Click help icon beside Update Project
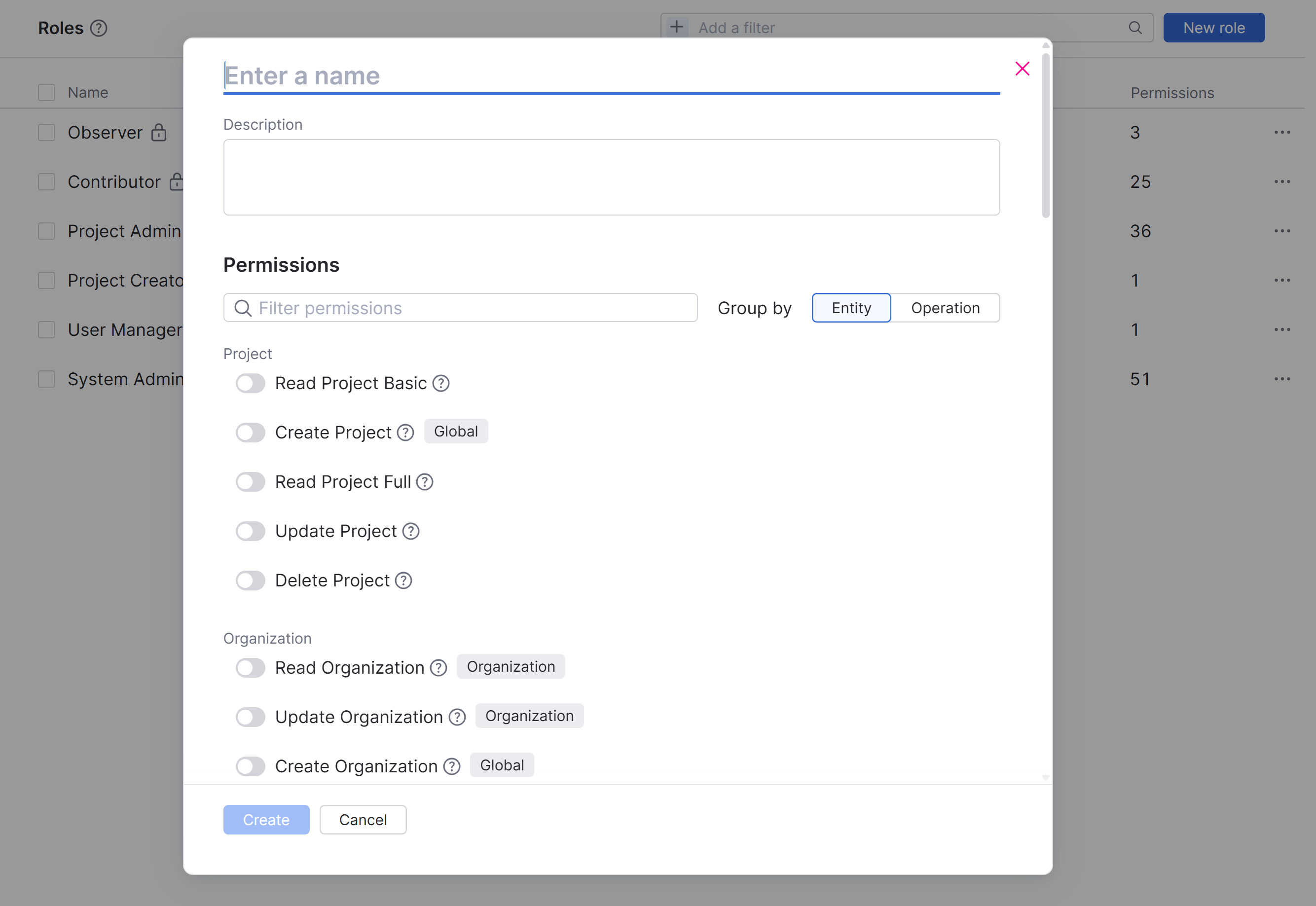Screen dimensions: 1316x906 tap(411, 531)
